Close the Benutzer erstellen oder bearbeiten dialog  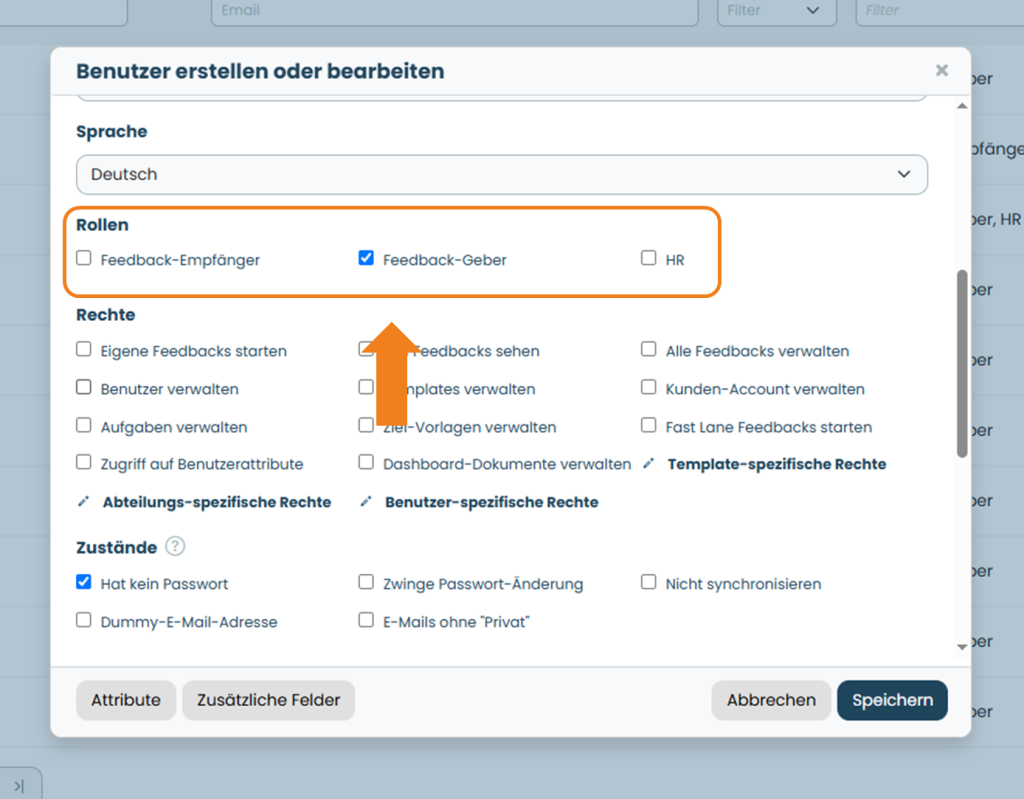pos(941,70)
